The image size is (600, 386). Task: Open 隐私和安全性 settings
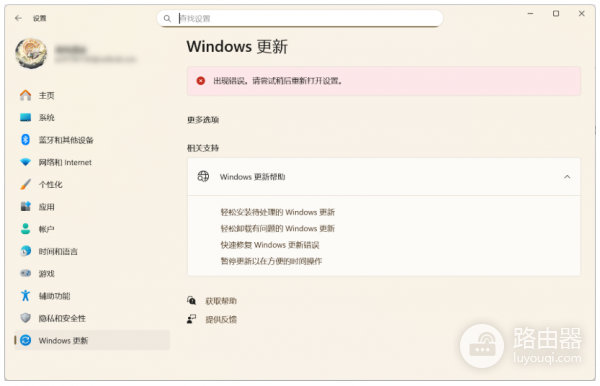click(92, 318)
